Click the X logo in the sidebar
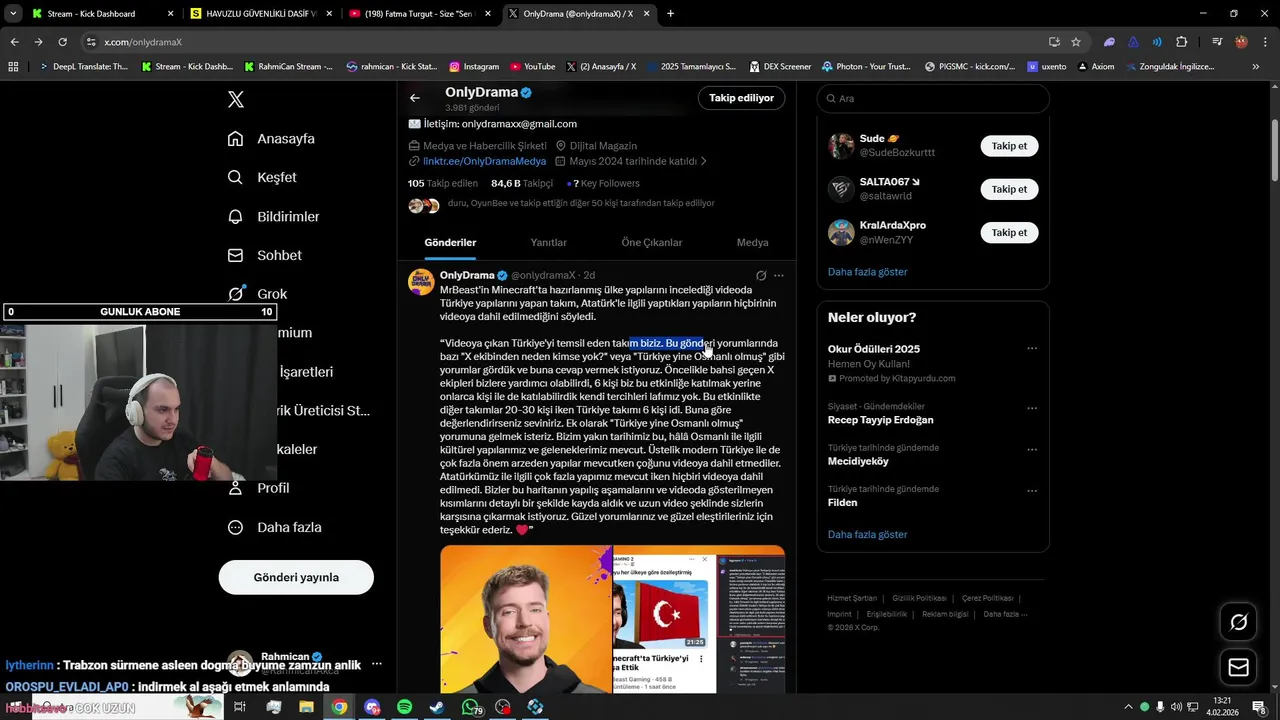 (x=236, y=99)
